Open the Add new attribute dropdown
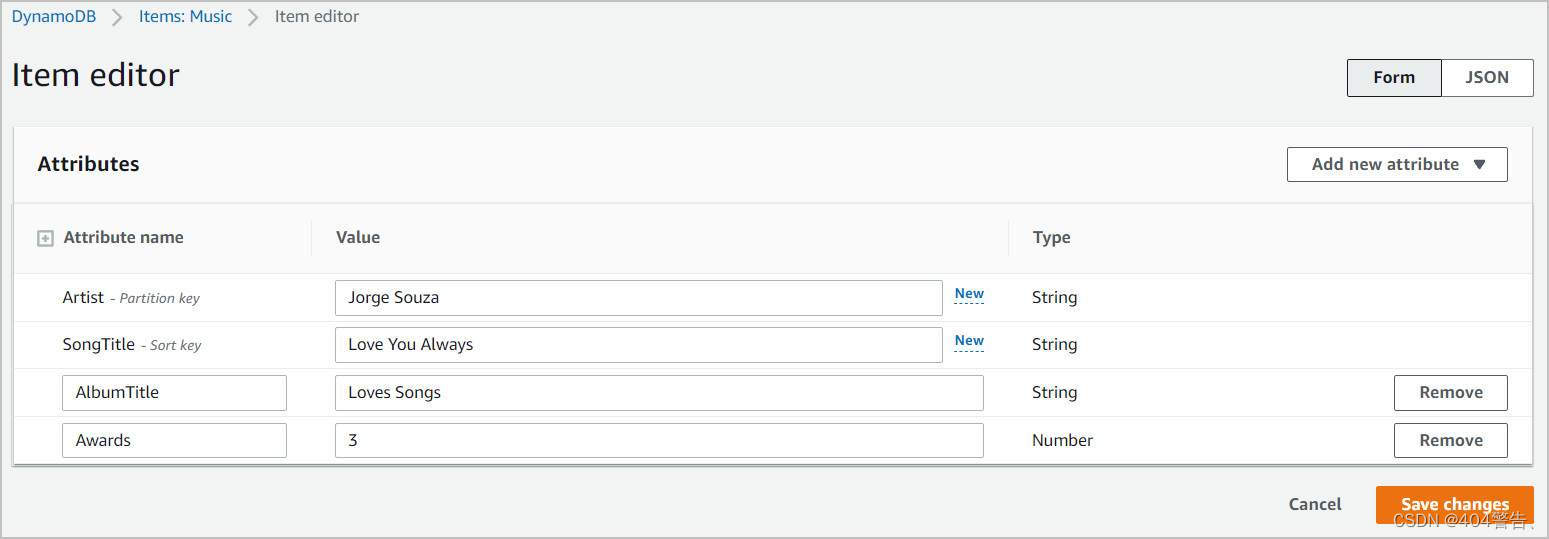Viewport: 1549px width, 539px height. click(1396, 164)
